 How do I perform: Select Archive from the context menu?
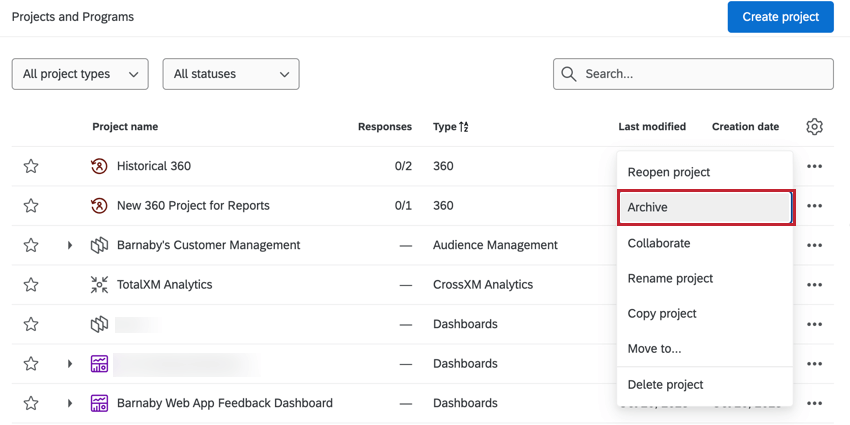pos(705,207)
